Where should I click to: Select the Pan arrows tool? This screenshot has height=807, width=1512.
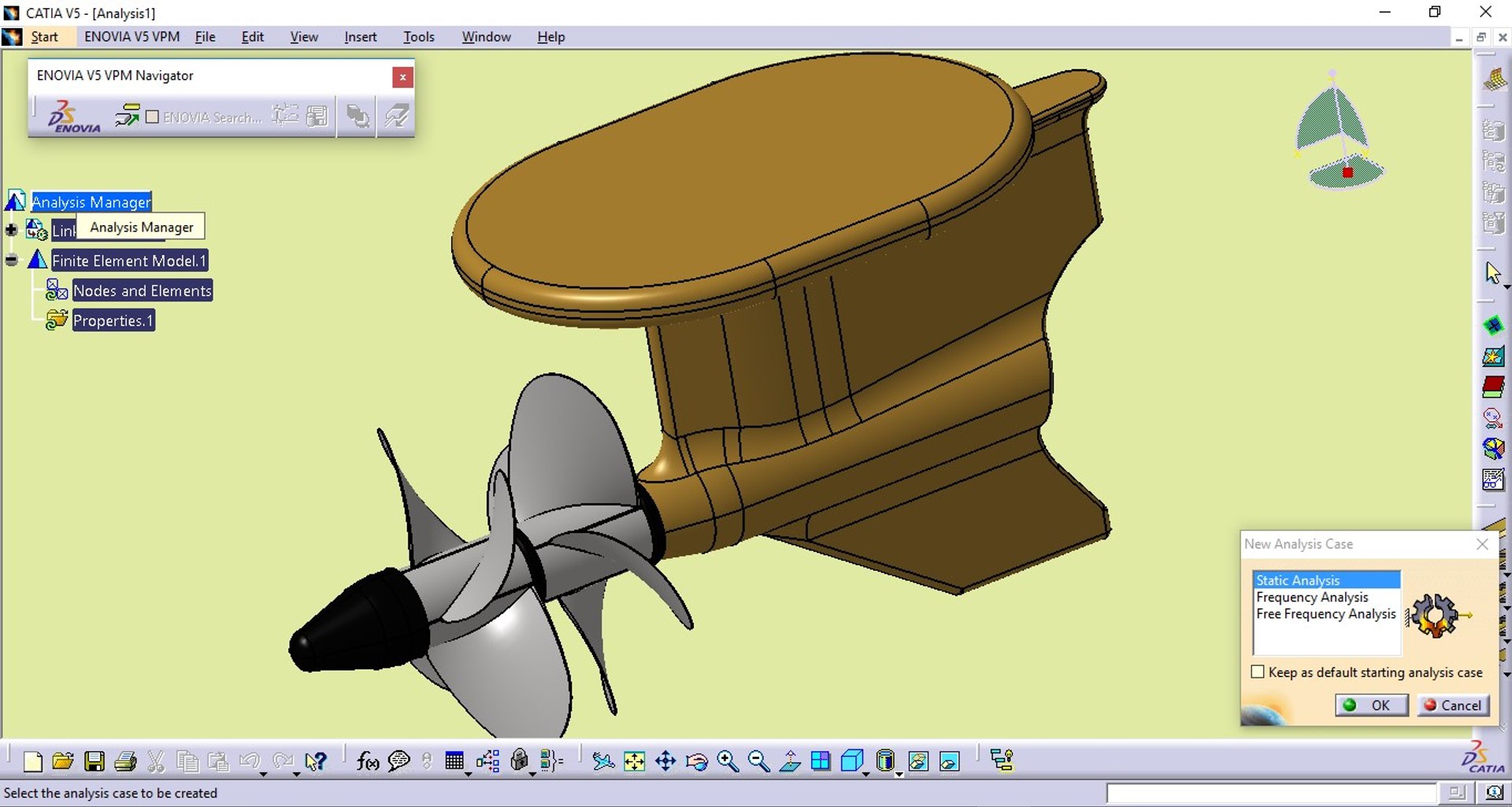pyautogui.click(x=665, y=761)
